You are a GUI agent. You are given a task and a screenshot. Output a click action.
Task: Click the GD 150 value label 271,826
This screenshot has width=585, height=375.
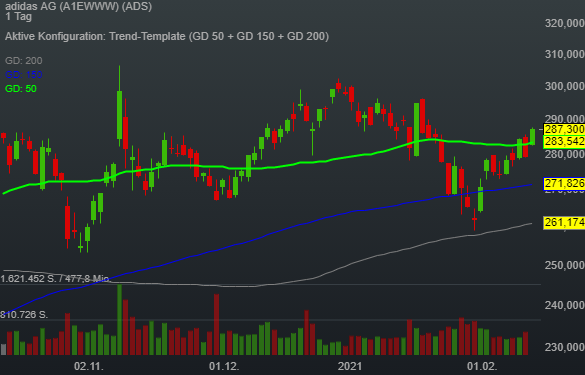point(564,183)
